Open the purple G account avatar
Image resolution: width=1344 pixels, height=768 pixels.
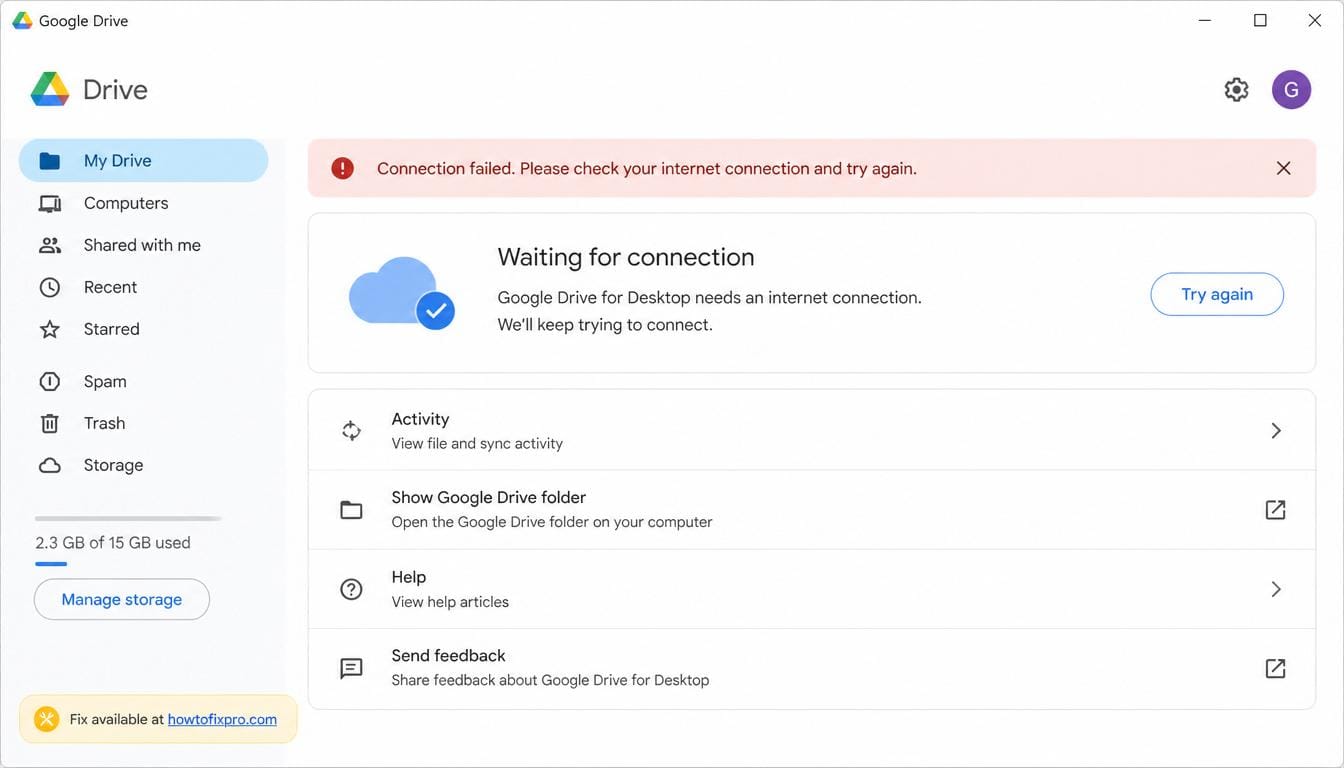point(1291,90)
